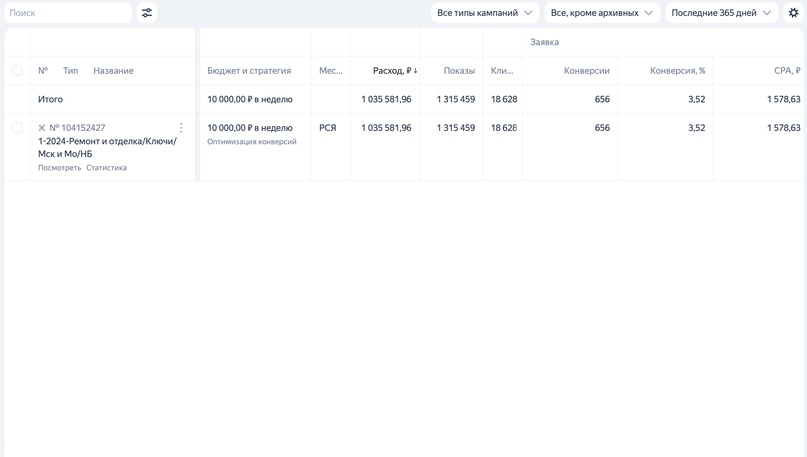This screenshot has height=457, width=807.
Task: Open the 'Посмотреть' link under the campaign
Action: 59,168
